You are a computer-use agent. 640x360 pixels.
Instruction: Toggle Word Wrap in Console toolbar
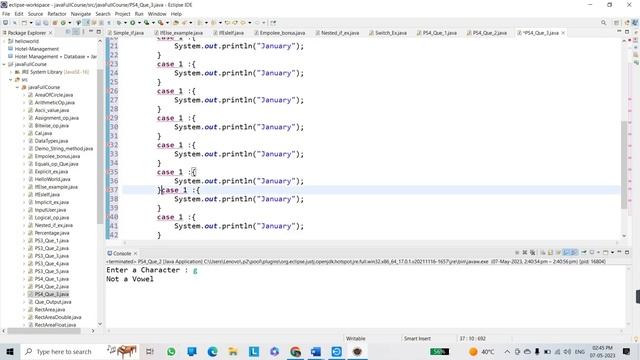(x=558, y=253)
